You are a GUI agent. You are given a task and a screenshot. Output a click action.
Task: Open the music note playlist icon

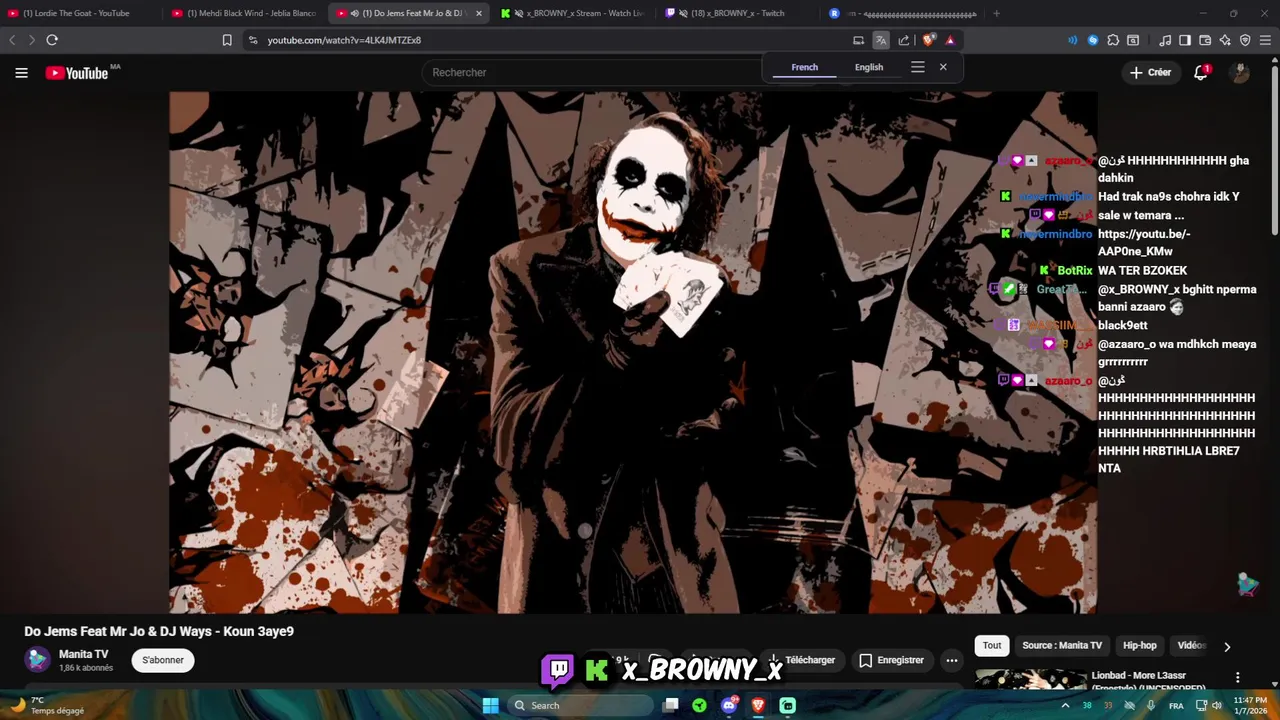click(1165, 40)
